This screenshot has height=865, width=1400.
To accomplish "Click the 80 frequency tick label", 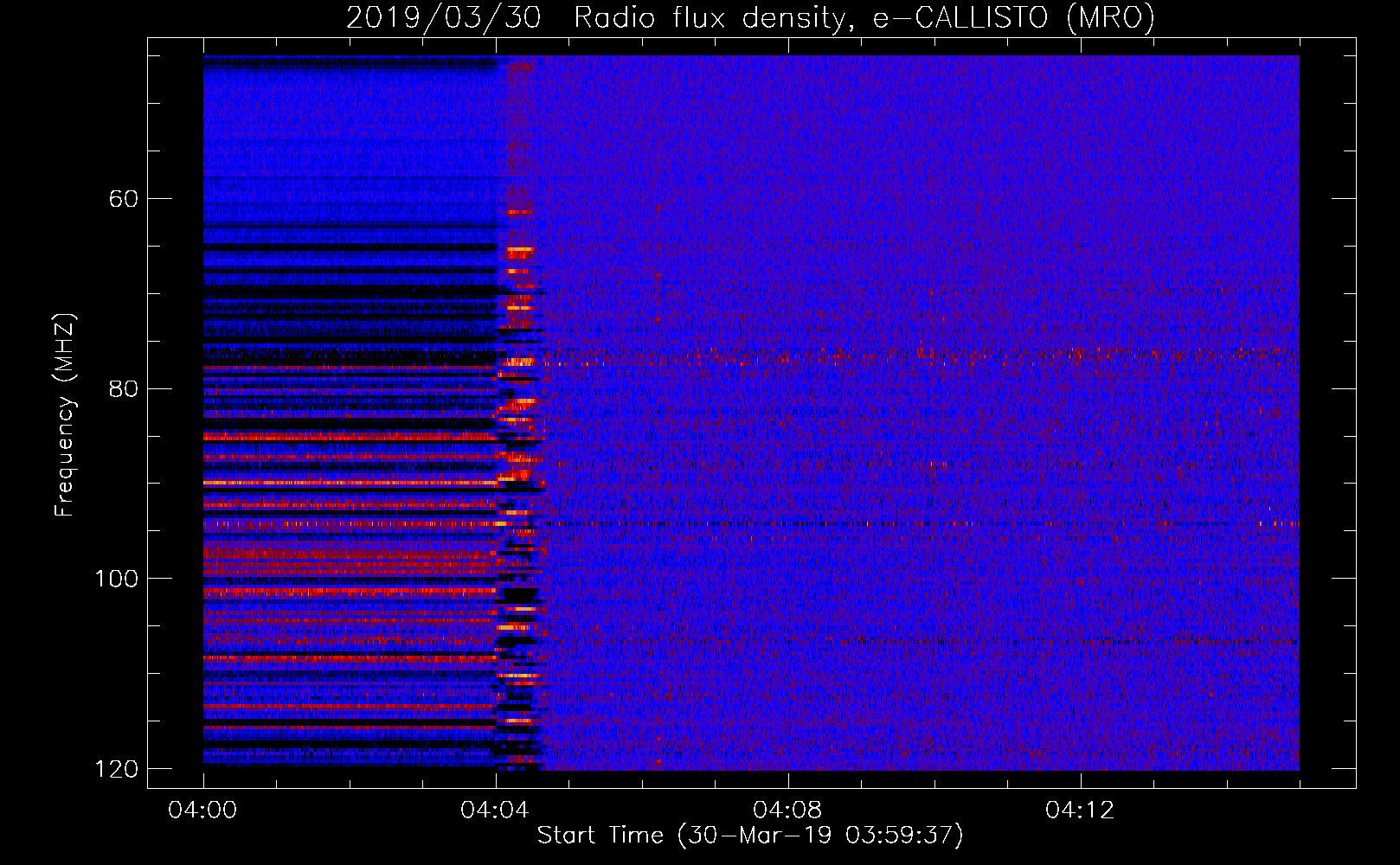I will (123, 388).
